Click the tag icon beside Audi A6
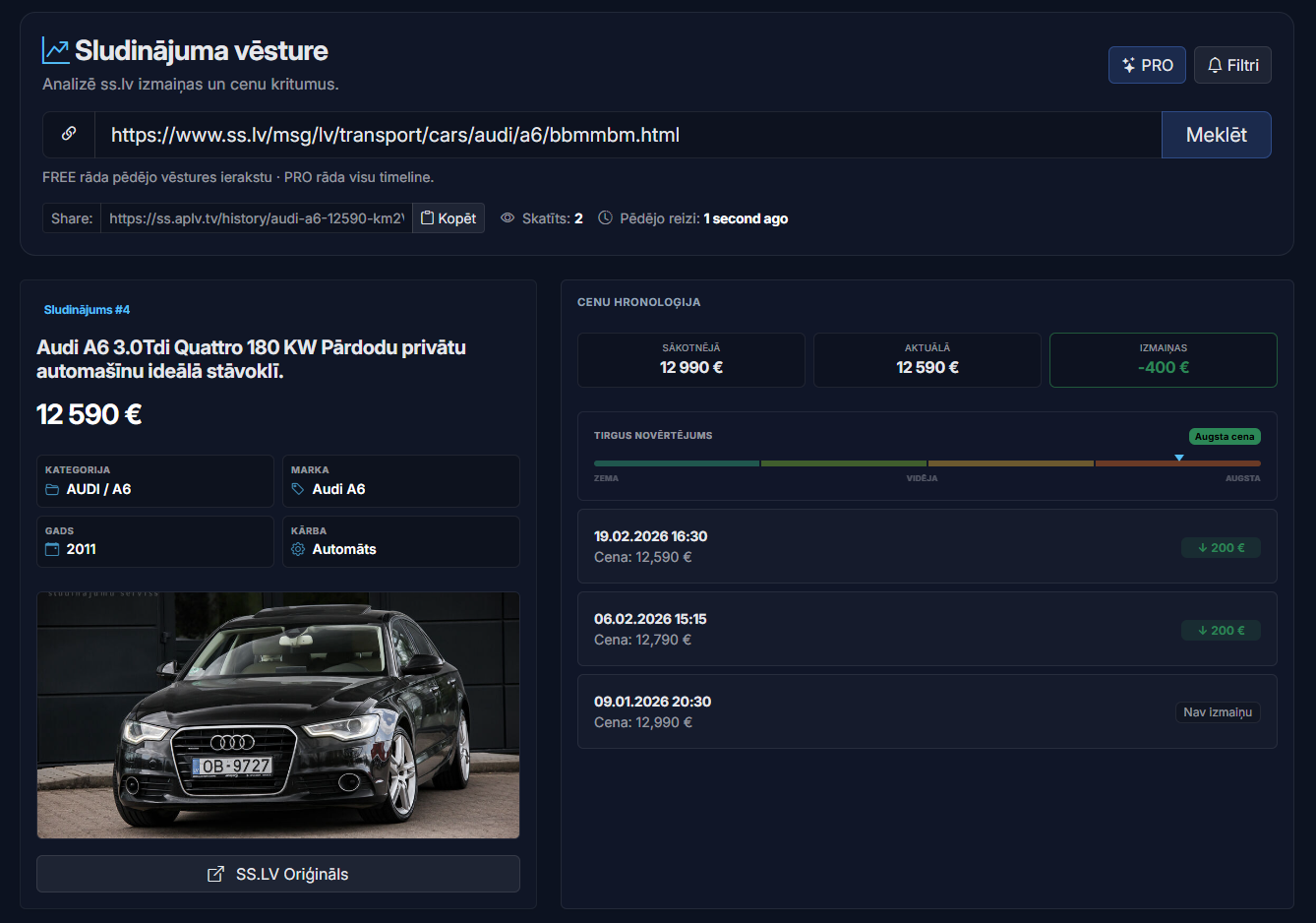 pyautogui.click(x=298, y=489)
